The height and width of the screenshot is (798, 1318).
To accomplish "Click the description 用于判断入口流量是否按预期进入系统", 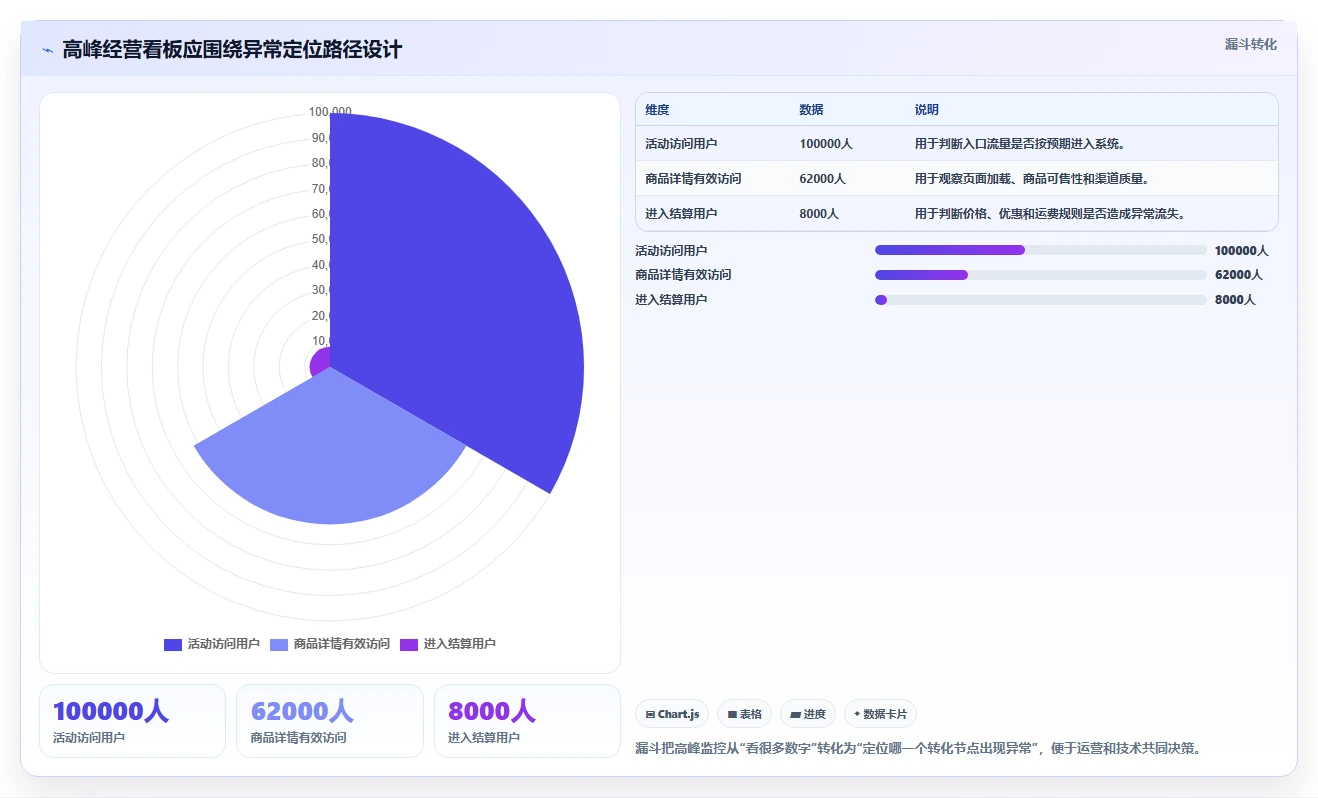I will pos(1019,144).
